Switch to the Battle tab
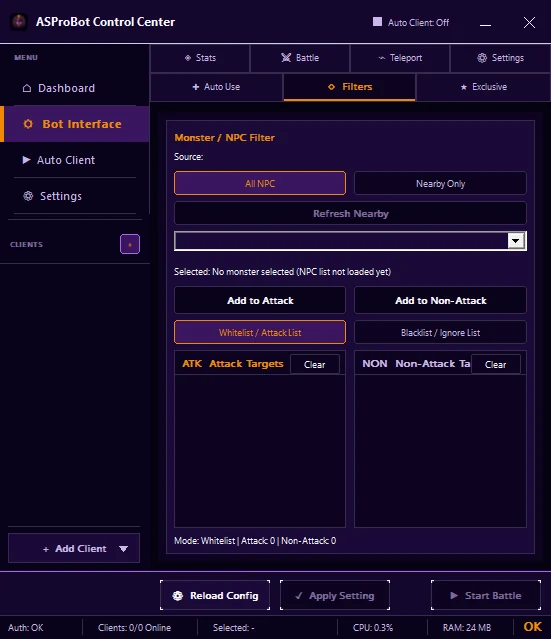 point(300,58)
